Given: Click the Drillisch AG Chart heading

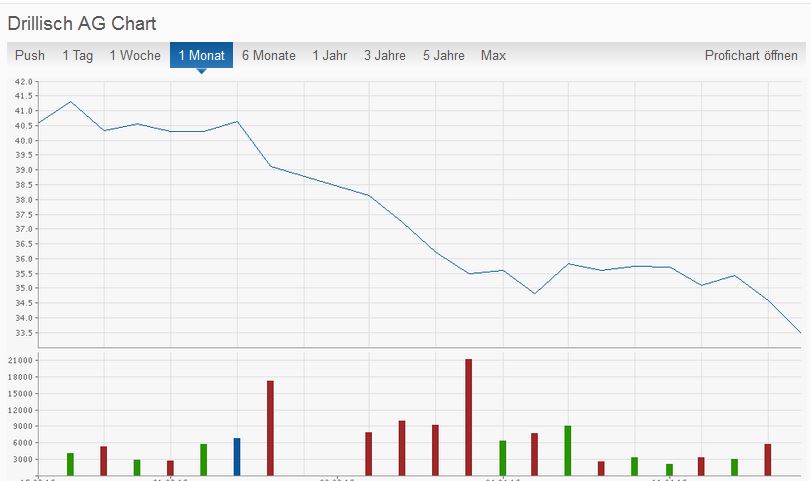Looking at the screenshot, I should click(x=82, y=24).
